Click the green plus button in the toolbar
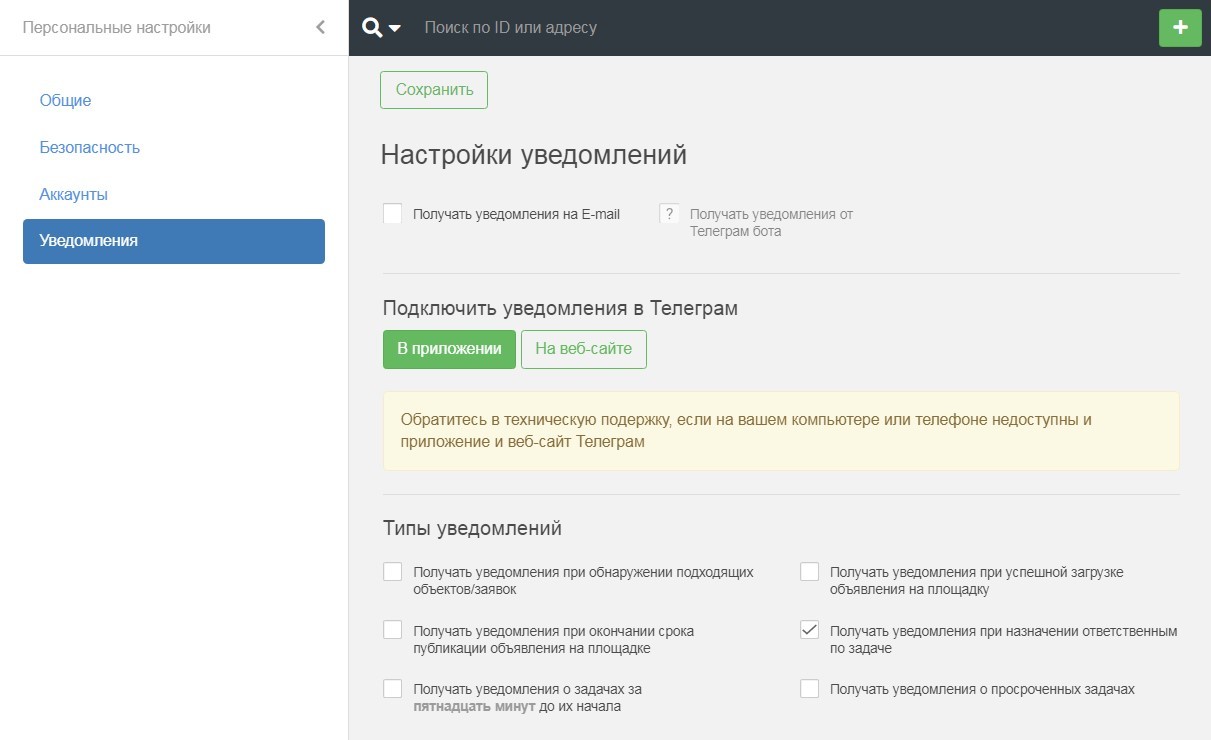Viewport: 1211px width, 740px height. click(1181, 28)
